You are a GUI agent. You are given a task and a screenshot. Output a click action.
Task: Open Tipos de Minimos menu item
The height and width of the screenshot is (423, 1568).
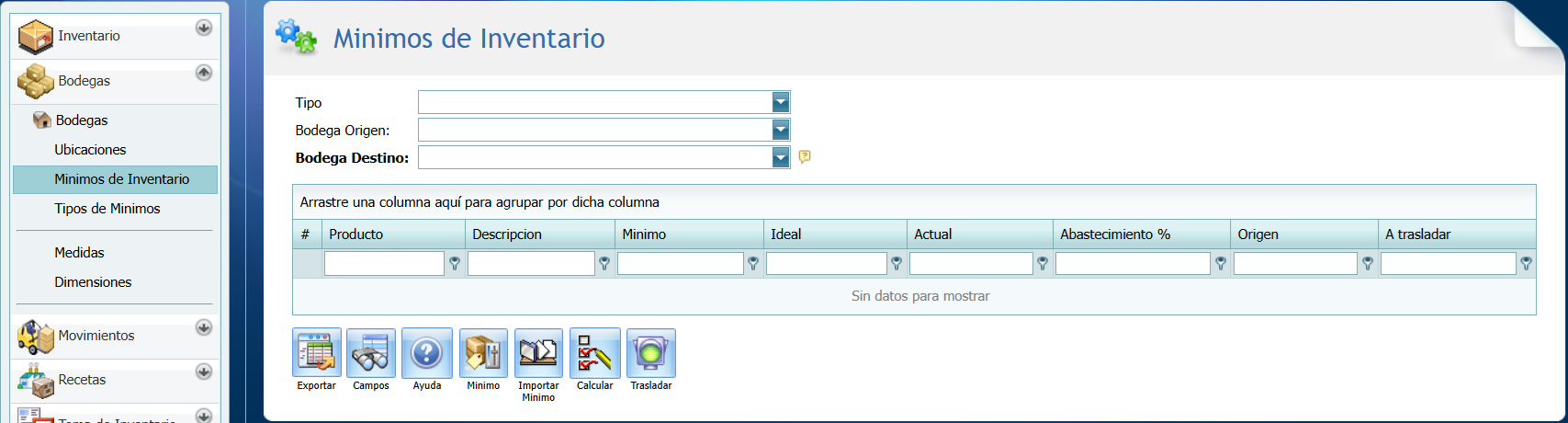pyautogui.click(x=107, y=208)
